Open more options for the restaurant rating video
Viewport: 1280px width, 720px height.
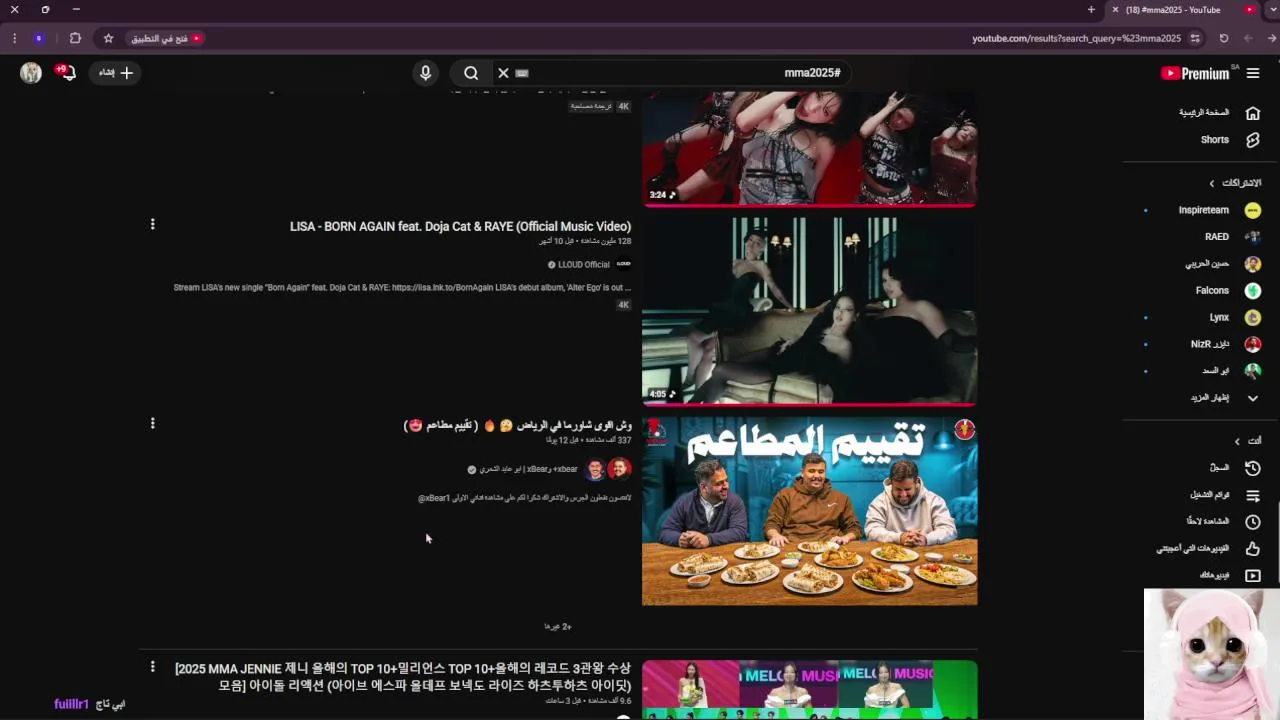152,423
